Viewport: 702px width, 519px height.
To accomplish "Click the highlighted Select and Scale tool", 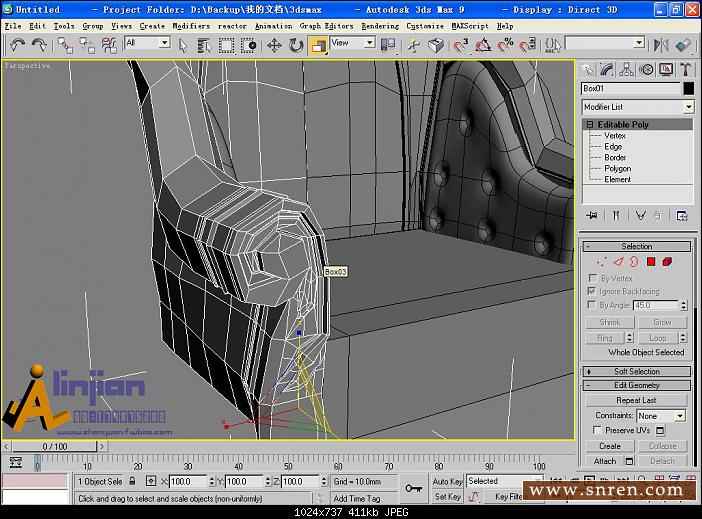I will point(318,45).
